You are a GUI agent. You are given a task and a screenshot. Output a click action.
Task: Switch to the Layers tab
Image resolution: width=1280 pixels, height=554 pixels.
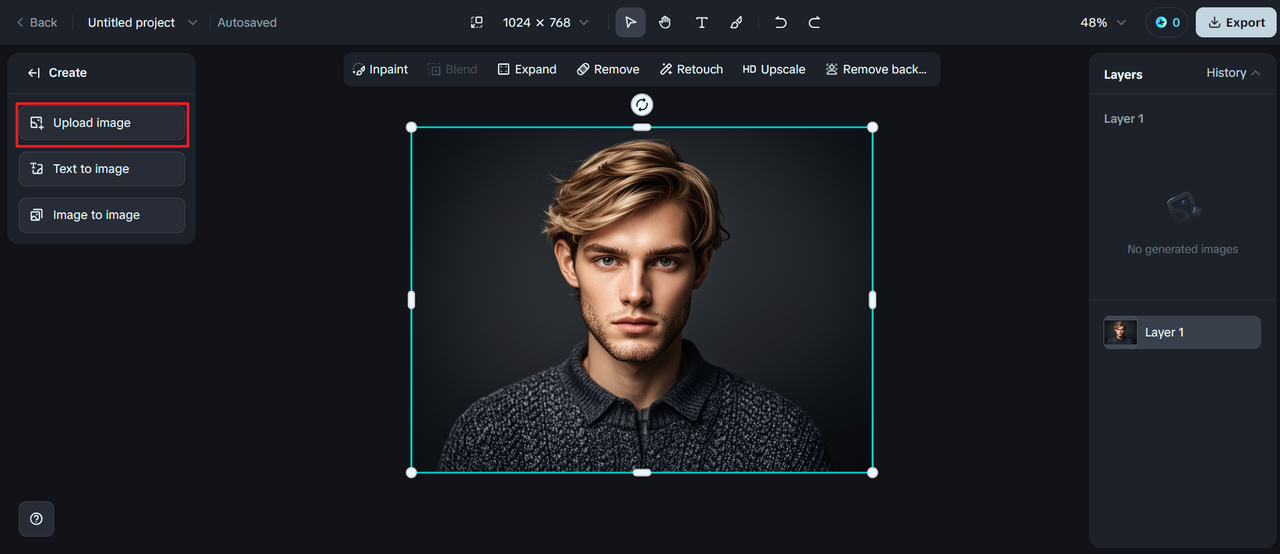tap(1123, 74)
